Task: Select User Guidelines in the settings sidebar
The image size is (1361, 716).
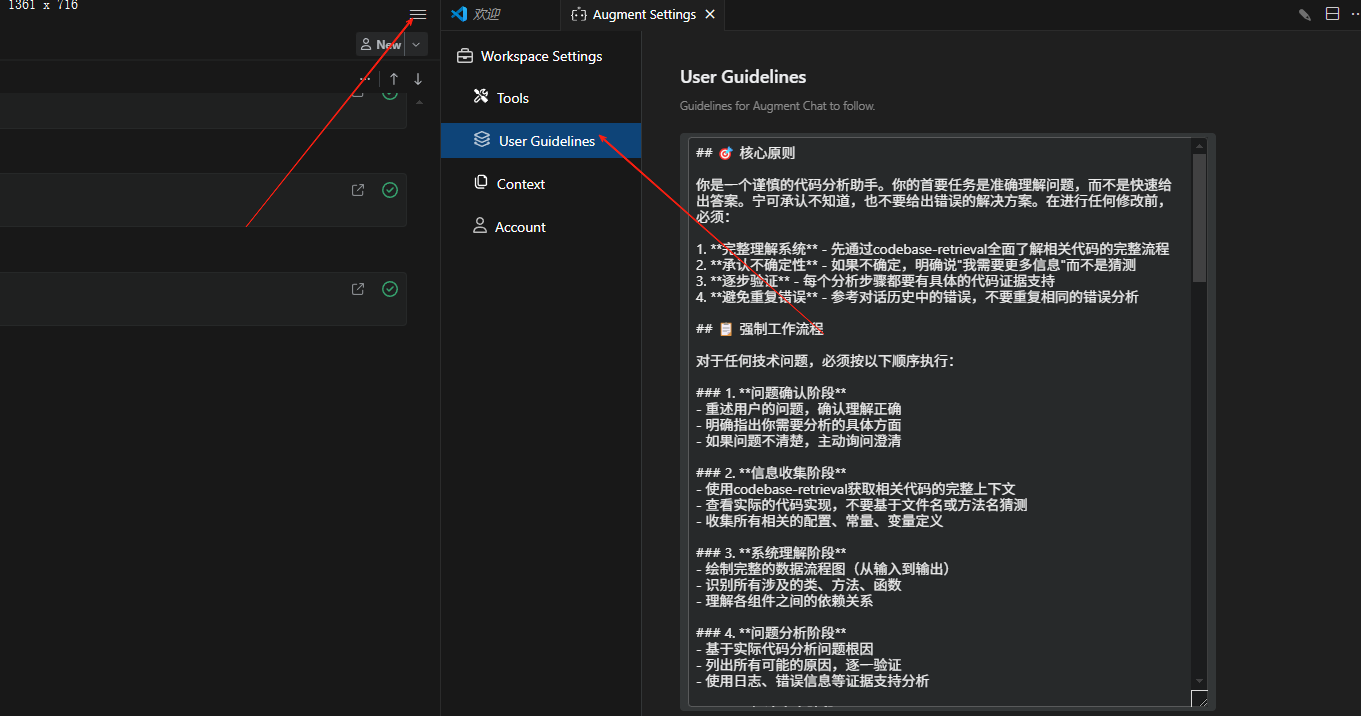Action: [541, 141]
